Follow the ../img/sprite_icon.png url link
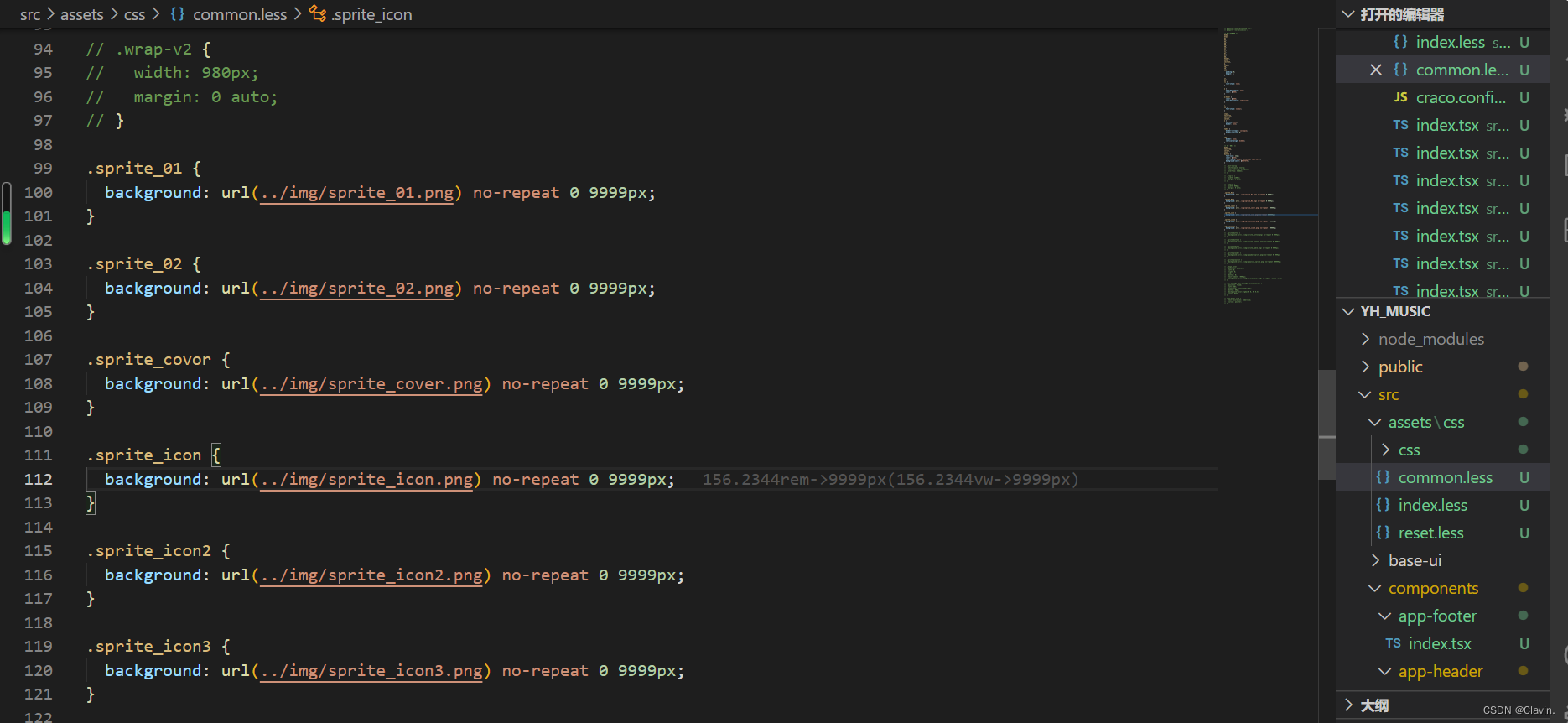 point(367,480)
